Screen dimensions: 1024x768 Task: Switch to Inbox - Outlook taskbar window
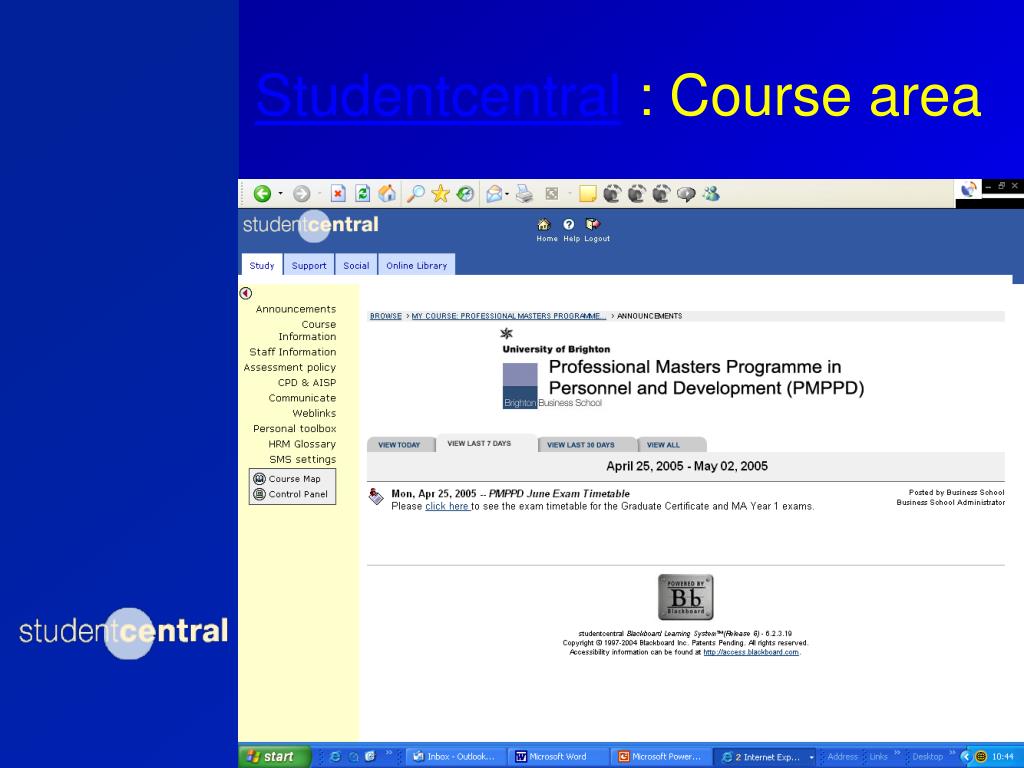455,757
